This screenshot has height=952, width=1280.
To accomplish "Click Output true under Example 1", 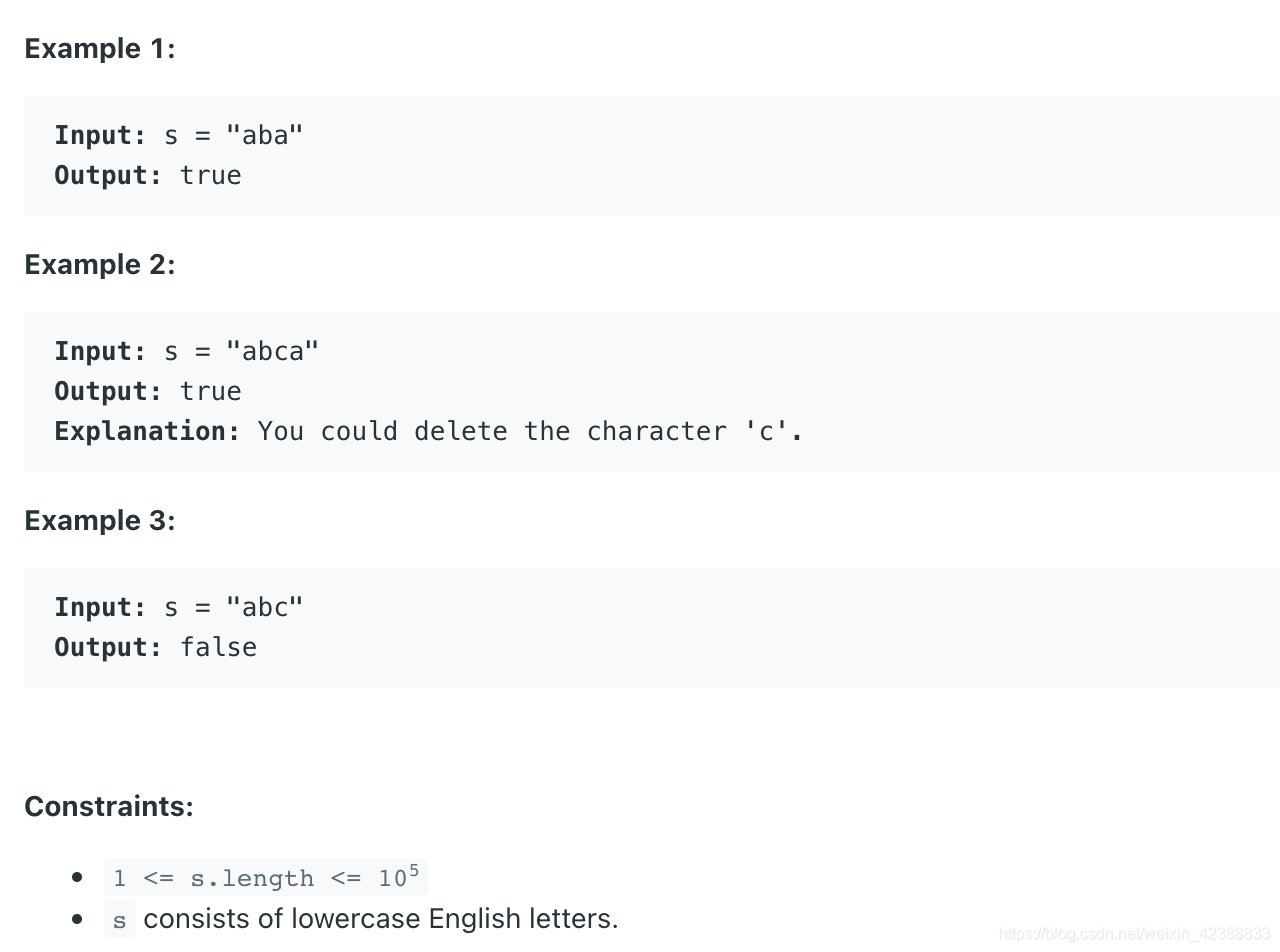I will (148, 175).
